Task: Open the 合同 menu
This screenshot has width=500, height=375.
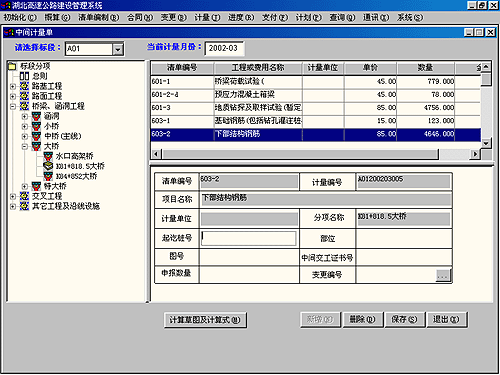Action: point(140,17)
